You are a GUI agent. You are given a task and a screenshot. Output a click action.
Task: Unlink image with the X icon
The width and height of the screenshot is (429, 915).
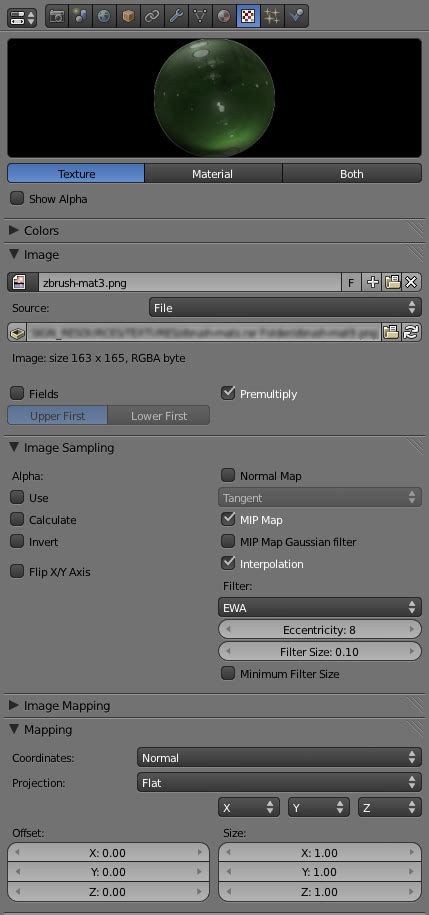(411, 282)
